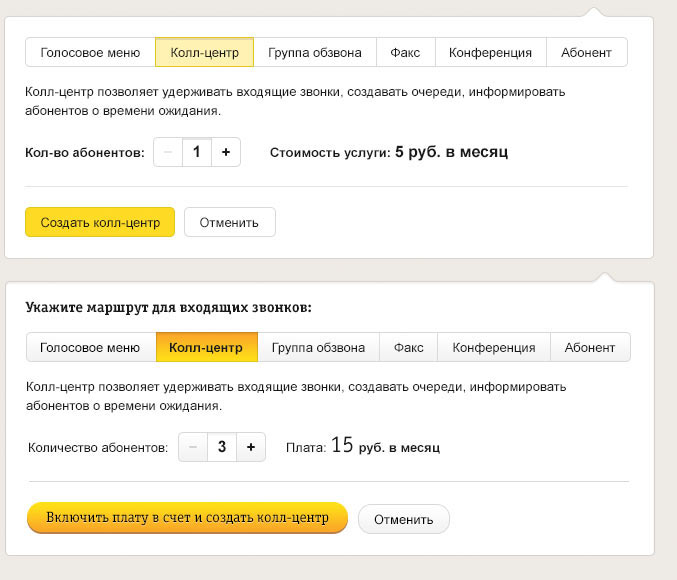677x580 pixels.
Task: Click the Количество абонентов field showing 3
Action: tap(222, 447)
